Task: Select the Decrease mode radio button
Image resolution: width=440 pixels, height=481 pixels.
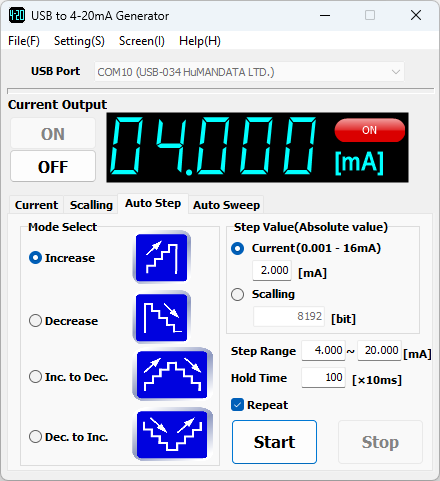Action: coord(35,321)
